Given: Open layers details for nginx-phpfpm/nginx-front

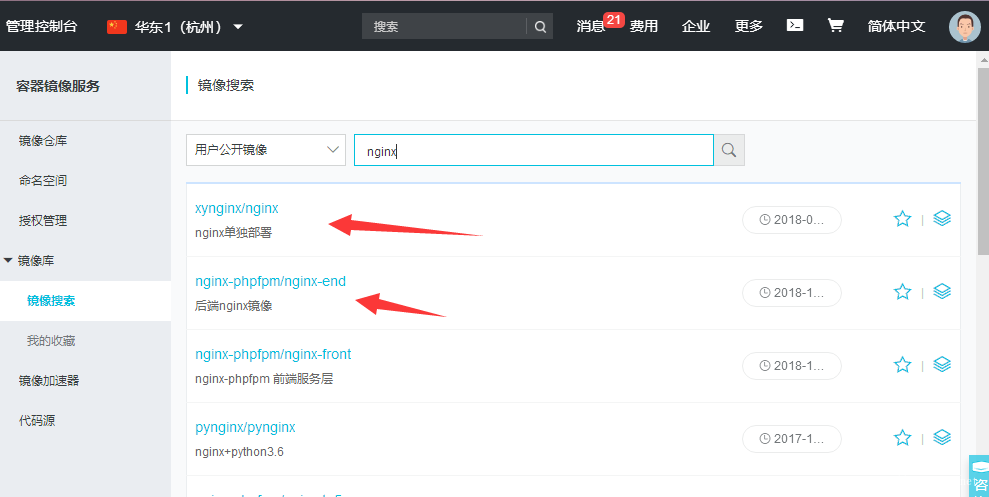Looking at the screenshot, I should coord(942,365).
